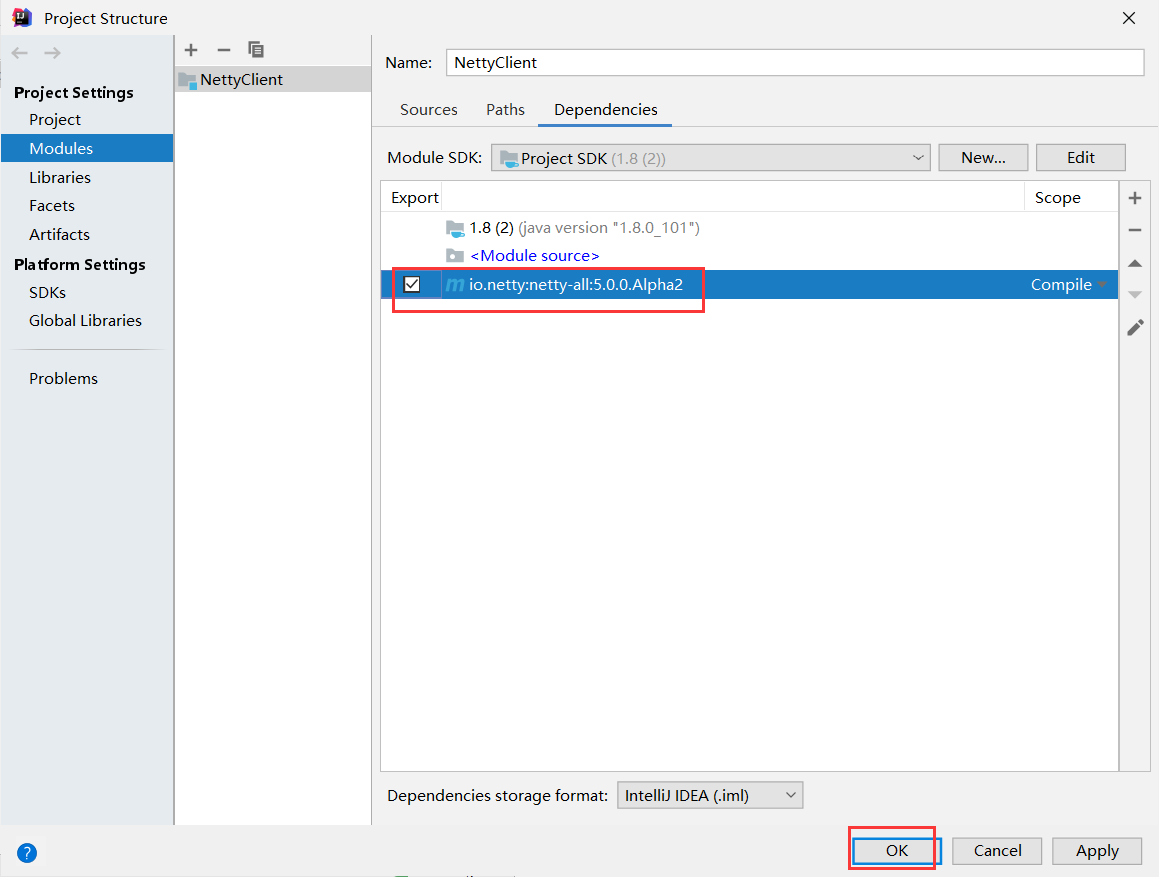The height and width of the screenshot is (877, 1159).
Task: Open Global Libraries settings
Action: 87,320
